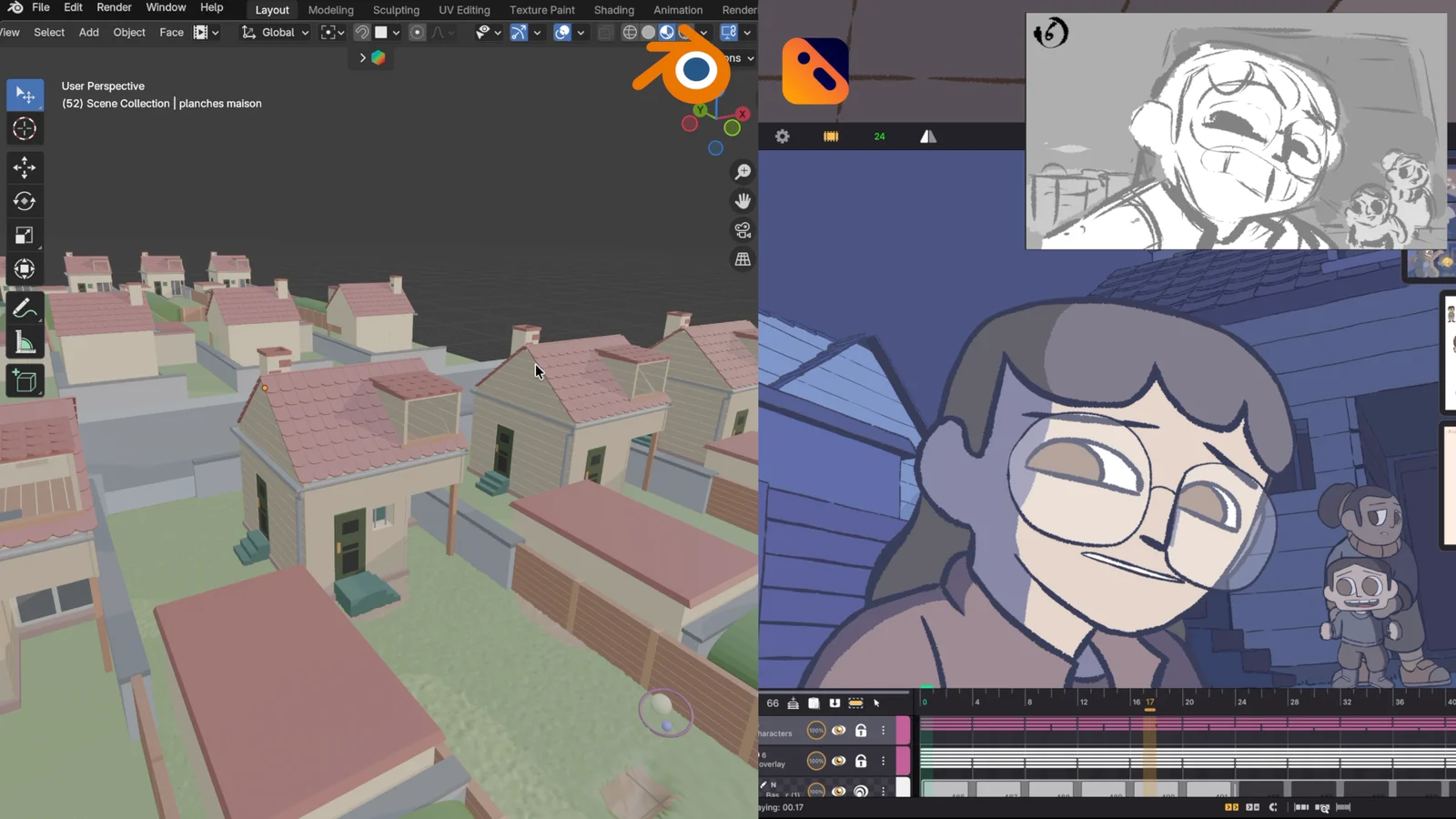Click frame 24 on the timeline ruler
The height and width of the screenshot is (819, 1456).
click(x=1241, y=702)
